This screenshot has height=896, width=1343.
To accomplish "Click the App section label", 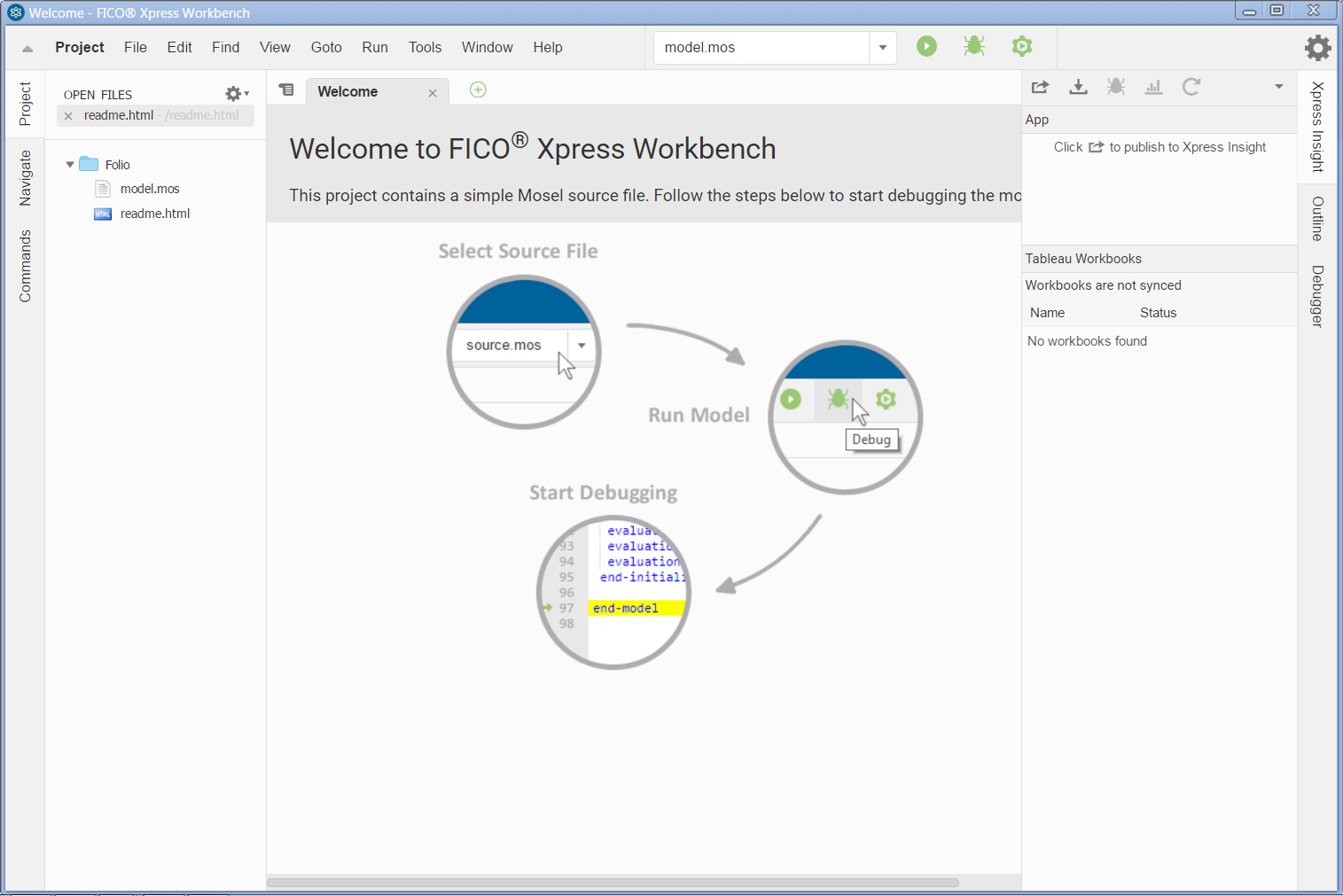I will click(1036, 120).
